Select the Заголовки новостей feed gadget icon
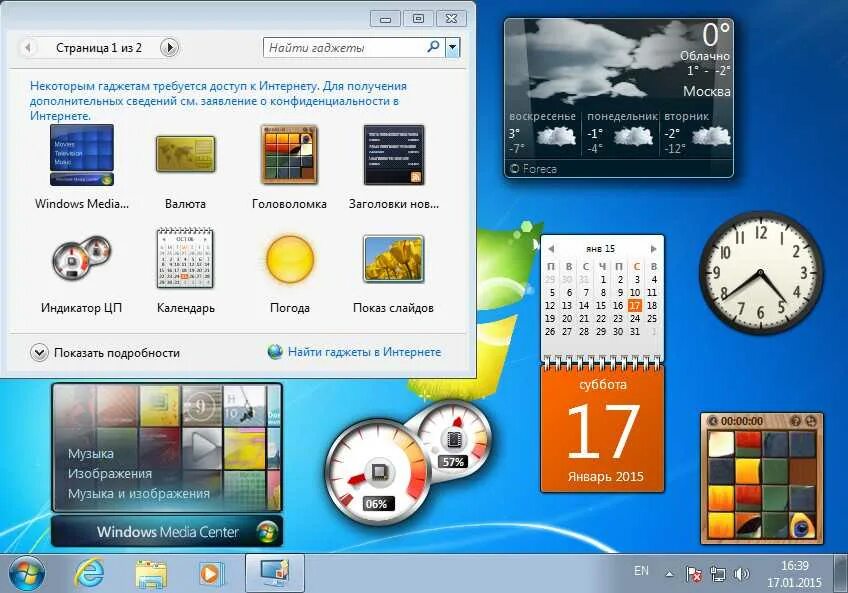Image resolution: width=848 pixels, height=593 pixels. (x=394, y=155)
